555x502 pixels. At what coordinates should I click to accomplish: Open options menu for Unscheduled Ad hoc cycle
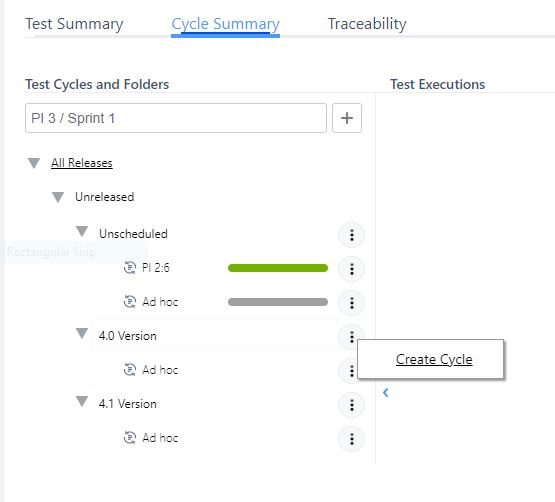(351, 303)
